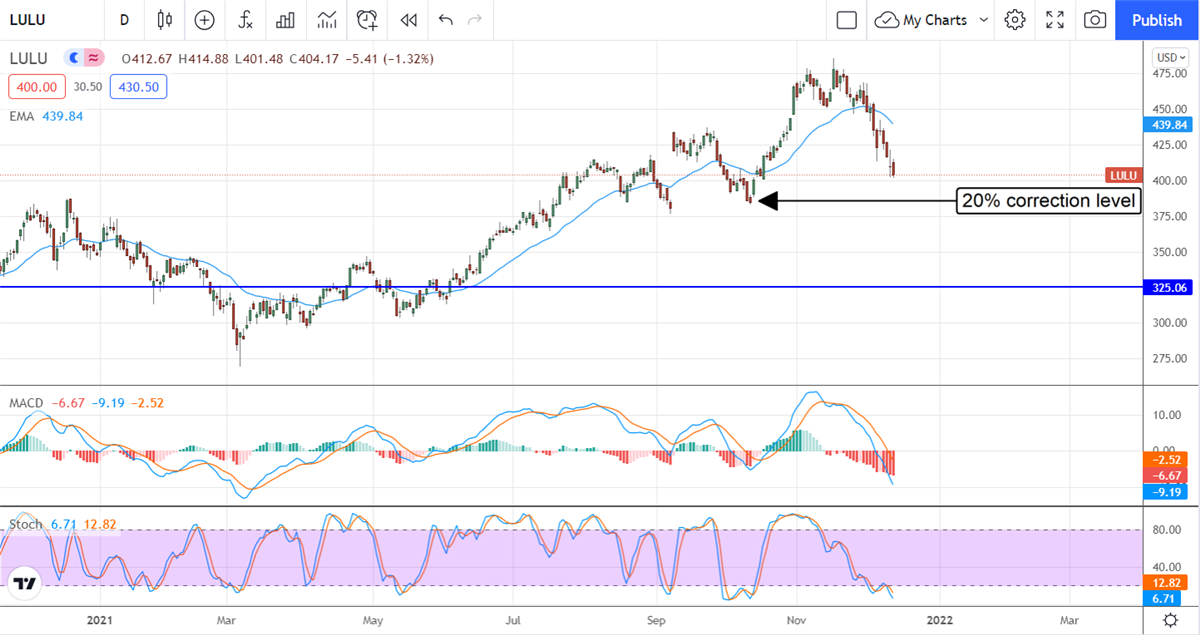
Task: Select the Stoch indicator legend
Action: pos(26,524)
